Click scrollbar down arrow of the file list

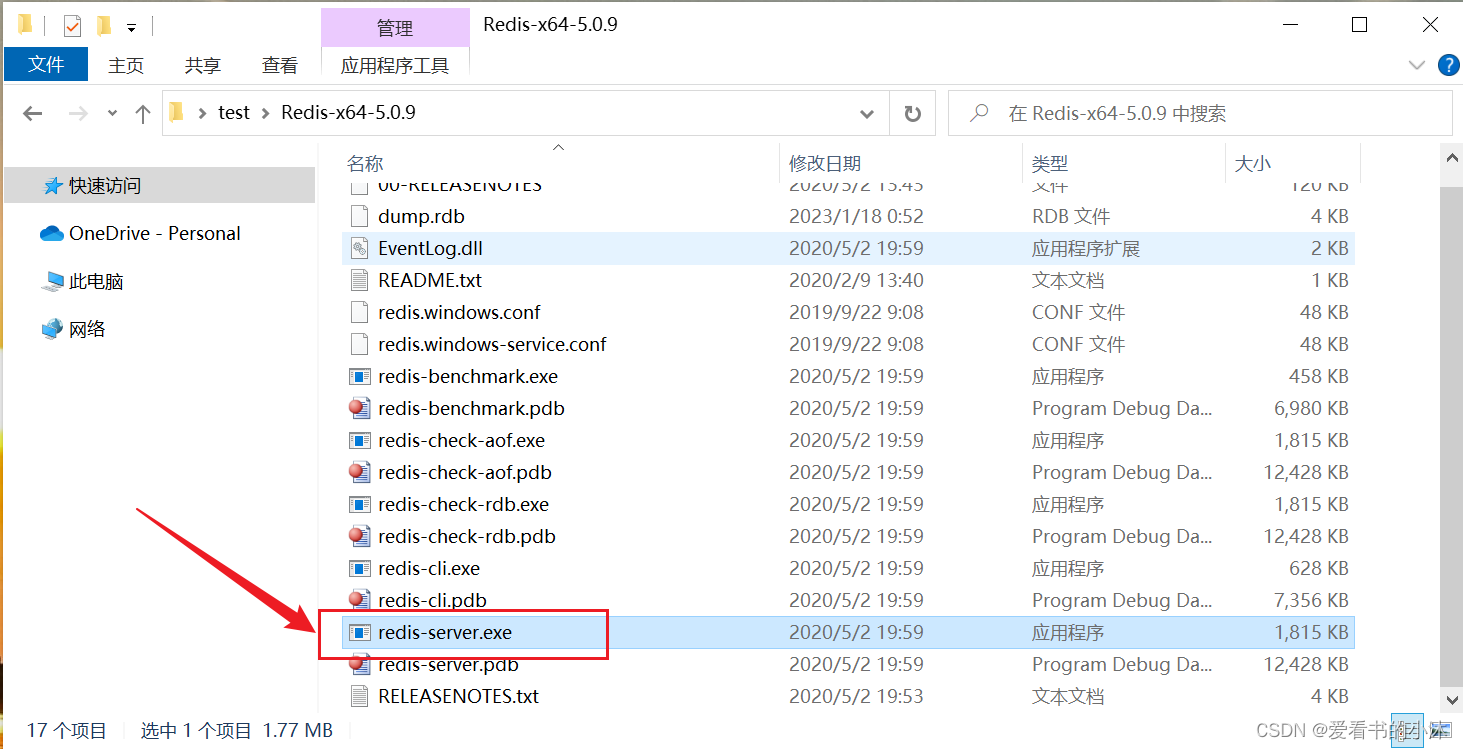[x=1451, y=700]
